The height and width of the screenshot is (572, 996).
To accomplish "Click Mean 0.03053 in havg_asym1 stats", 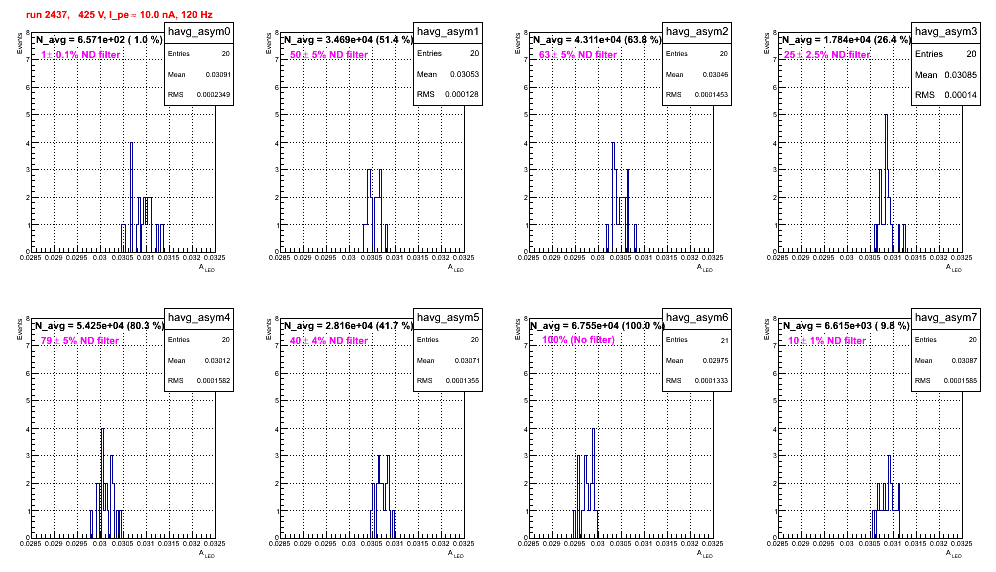I will point(448,74).
